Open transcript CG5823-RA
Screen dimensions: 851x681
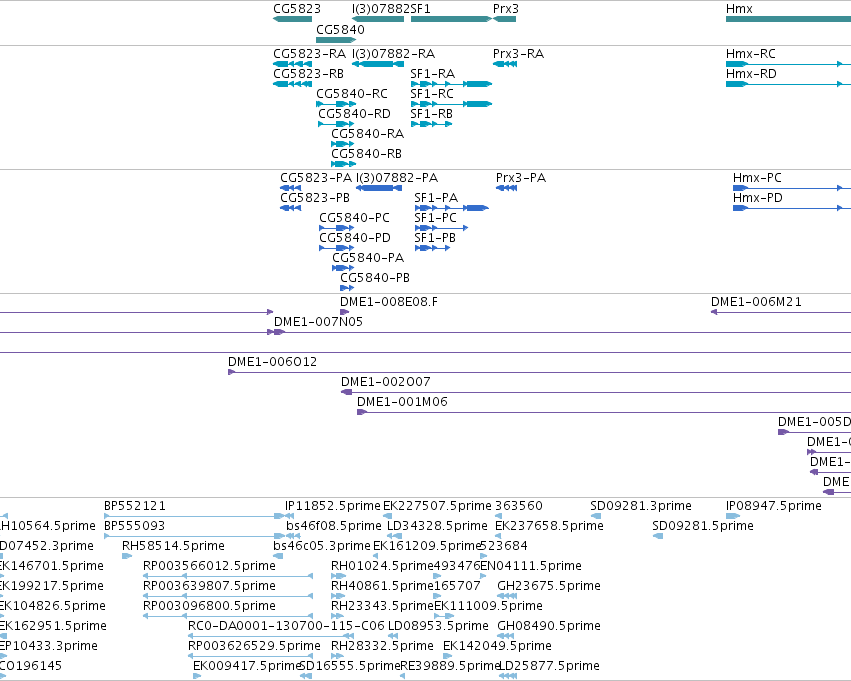click(309, 54)
